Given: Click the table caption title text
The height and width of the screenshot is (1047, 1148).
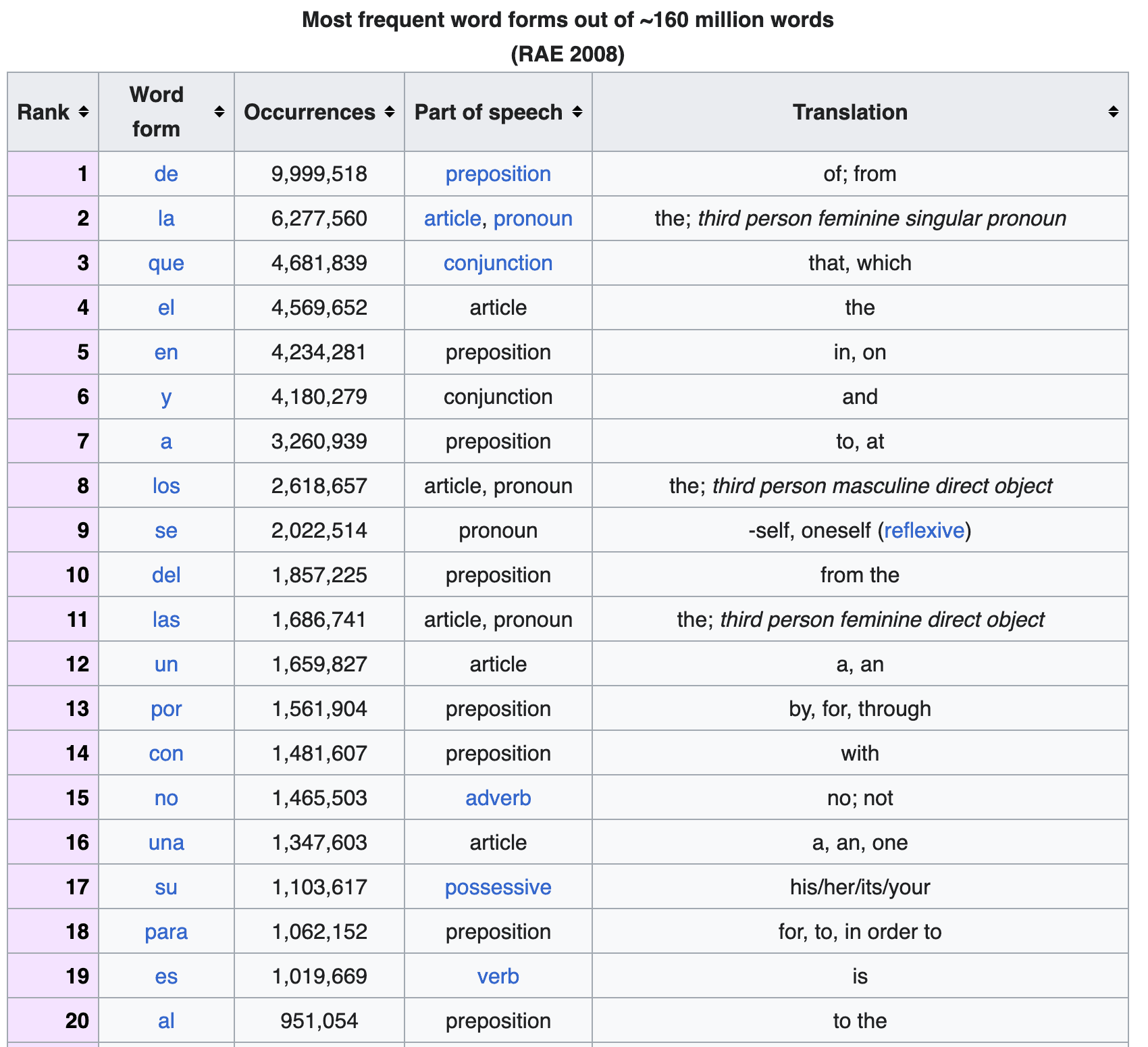Looking at the screenshot, I should tap(567, 20).
